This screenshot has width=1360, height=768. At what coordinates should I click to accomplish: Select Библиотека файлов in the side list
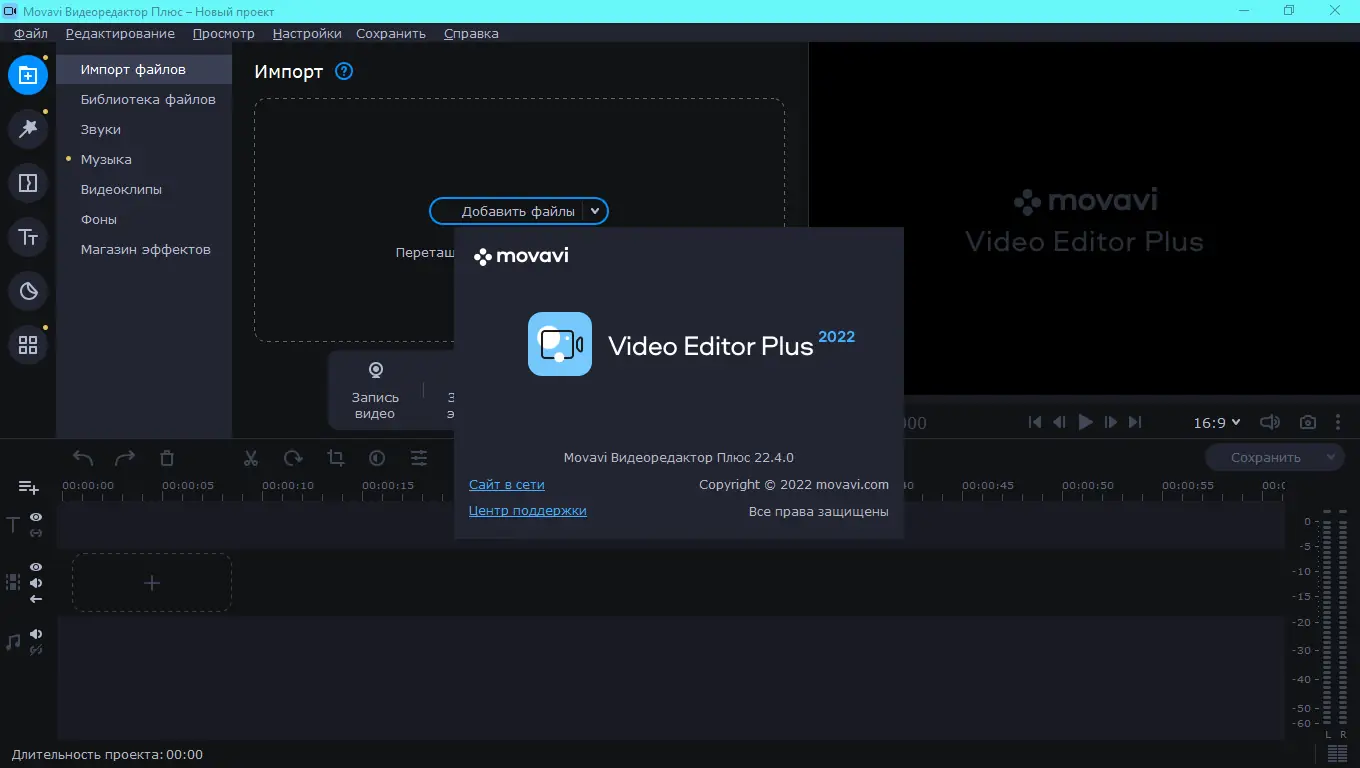(144, 100)
